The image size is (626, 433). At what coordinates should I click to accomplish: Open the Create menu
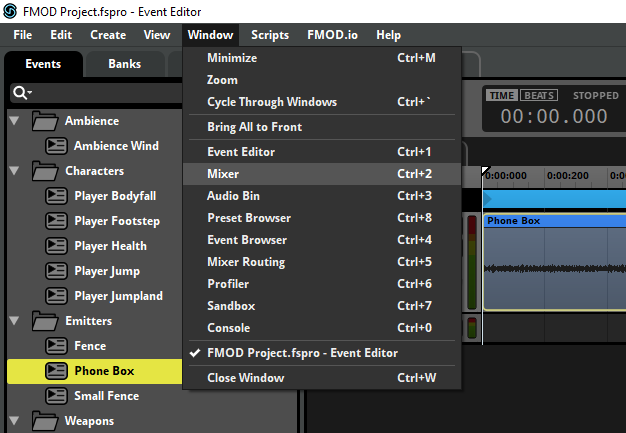point(108,35)
